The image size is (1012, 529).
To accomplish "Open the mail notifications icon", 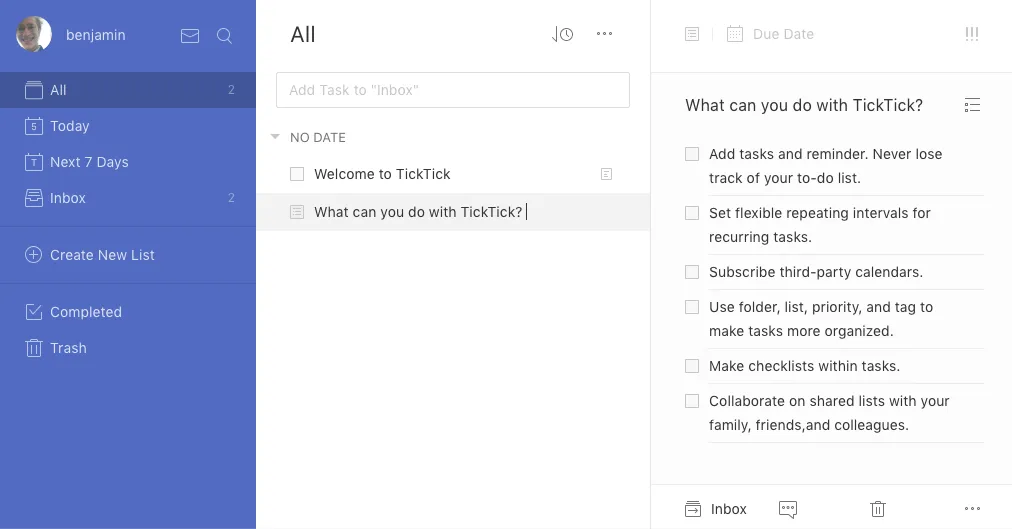I will tap(190, 35).
